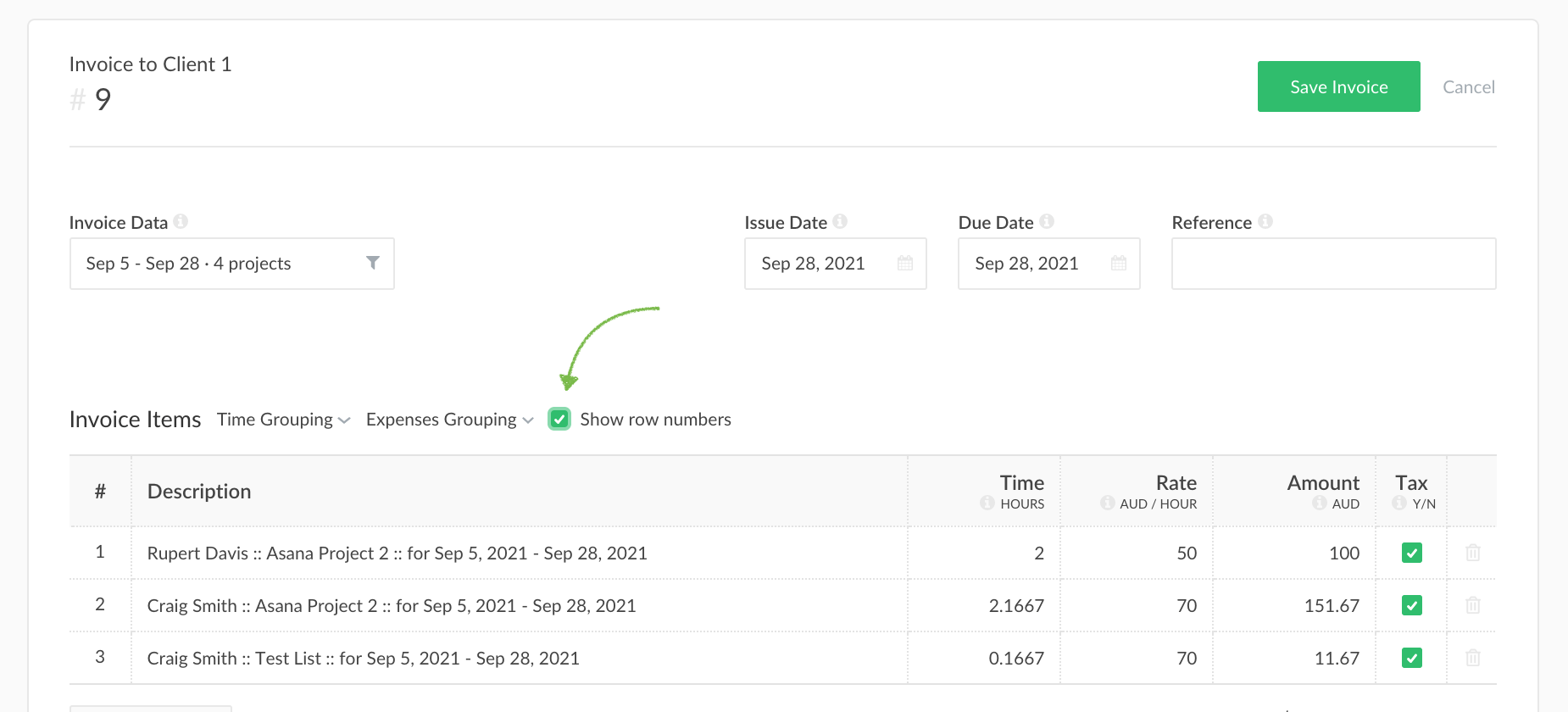
Task: Expand the Time Grouping dropdown
Action: [283, 420]
